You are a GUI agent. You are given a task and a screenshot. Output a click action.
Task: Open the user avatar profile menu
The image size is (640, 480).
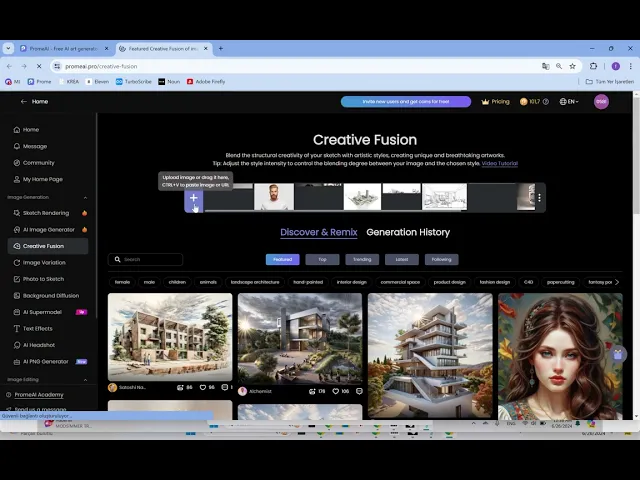(x=601, y=102)
